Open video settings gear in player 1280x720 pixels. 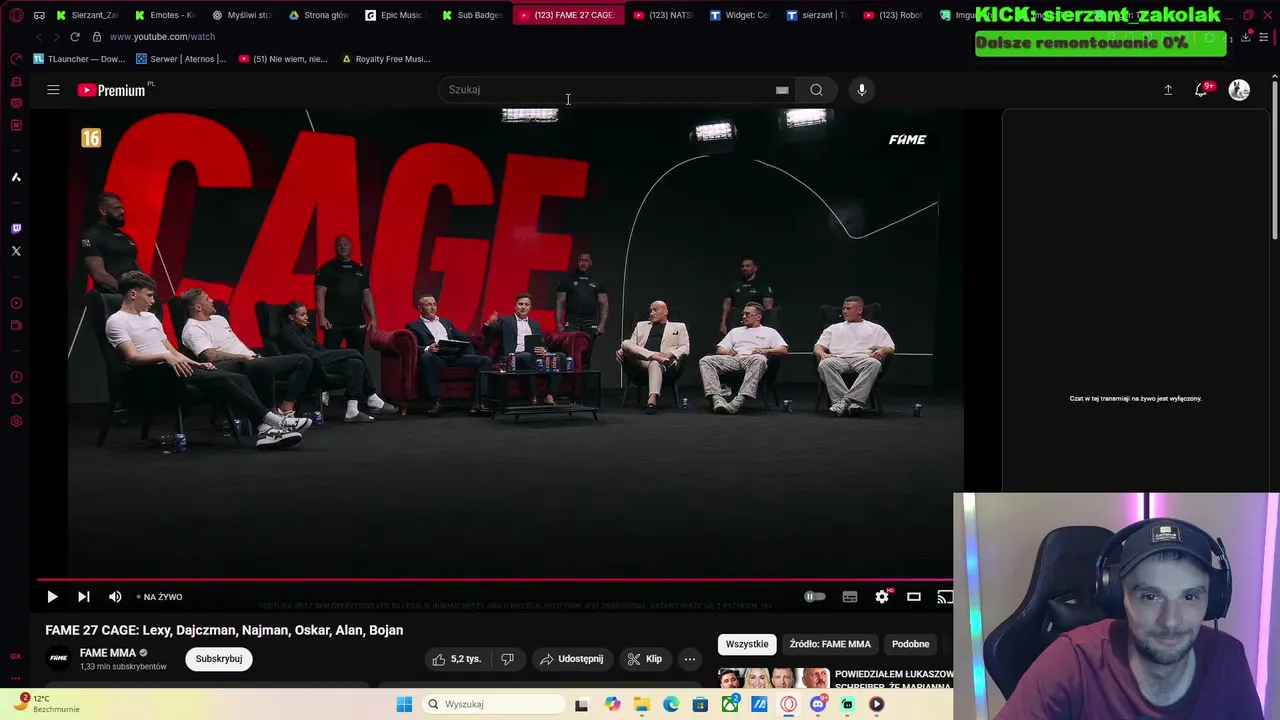coord(882,597)
